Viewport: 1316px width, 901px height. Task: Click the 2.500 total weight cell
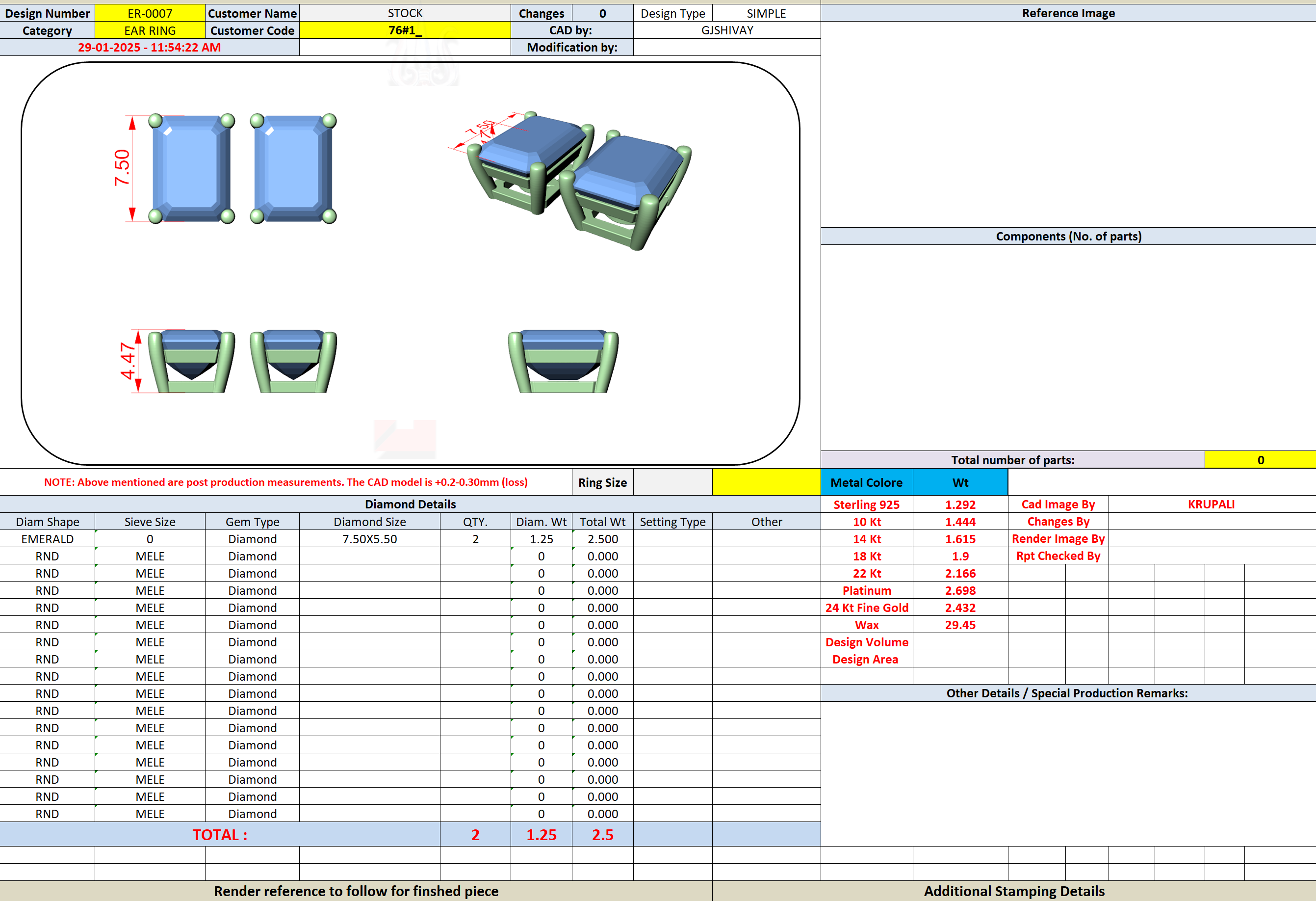(x=602, y=539)
